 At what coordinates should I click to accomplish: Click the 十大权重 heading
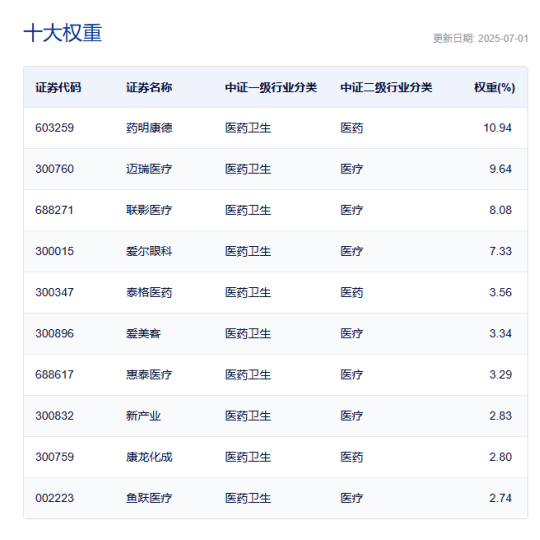(x=63, y=33)
